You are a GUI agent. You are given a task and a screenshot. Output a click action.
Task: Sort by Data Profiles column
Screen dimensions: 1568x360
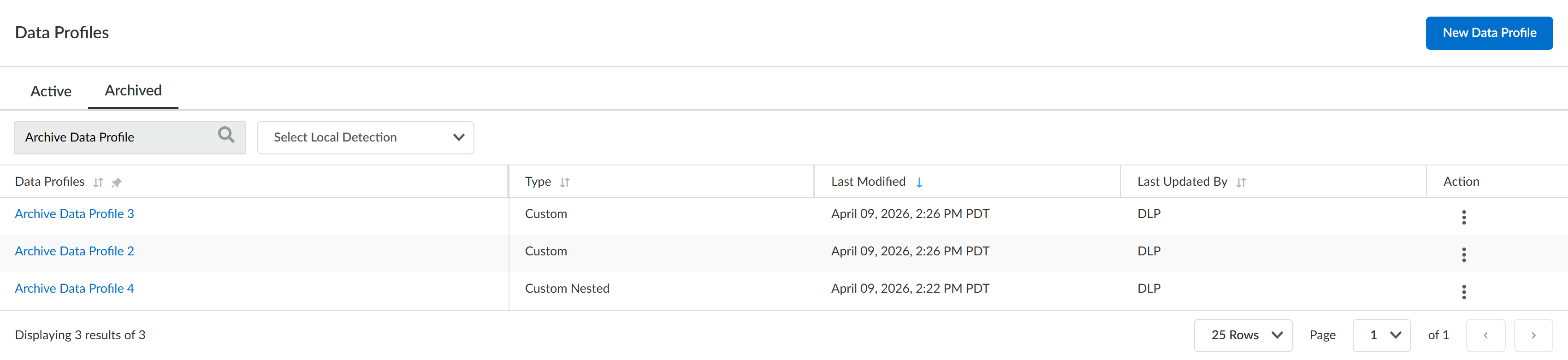click(98, 183)
